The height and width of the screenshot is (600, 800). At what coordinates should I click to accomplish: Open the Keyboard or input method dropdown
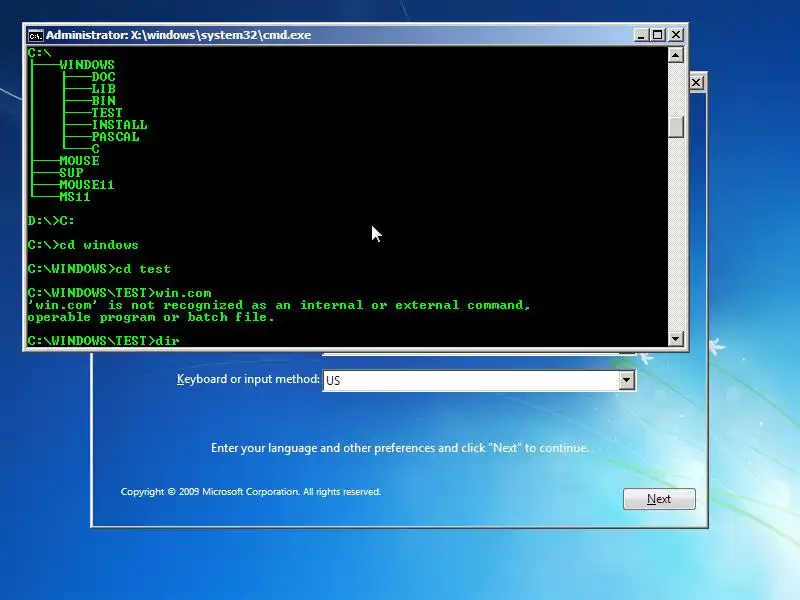click(x=627, y=380)
